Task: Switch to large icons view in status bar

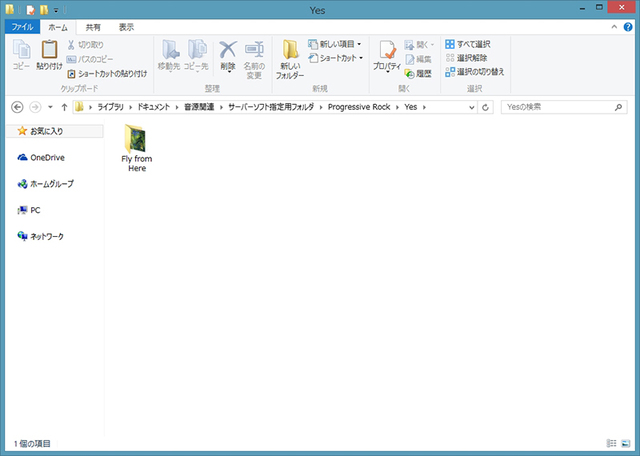Action: pos(625,442)
